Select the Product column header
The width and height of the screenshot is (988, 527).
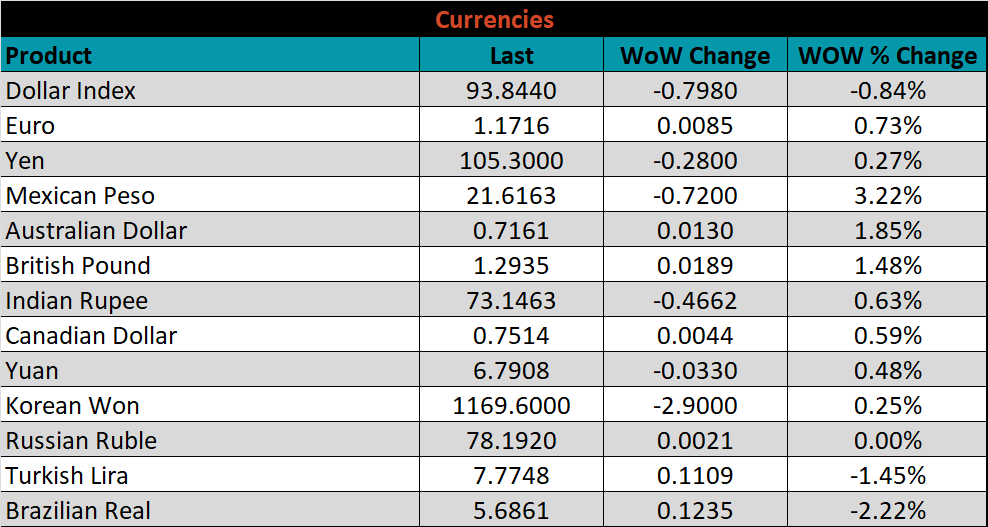(x=48, y=55)
